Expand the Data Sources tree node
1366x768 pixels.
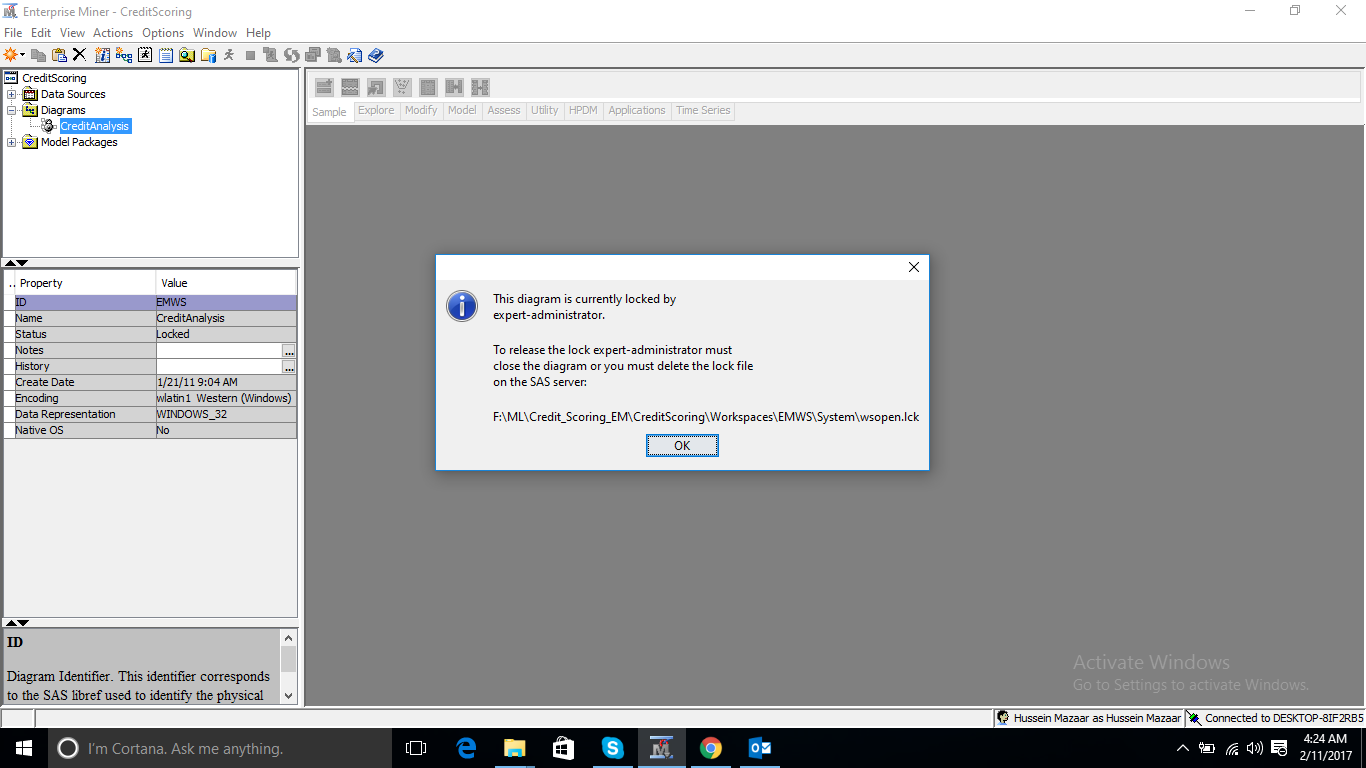point(12,94)
